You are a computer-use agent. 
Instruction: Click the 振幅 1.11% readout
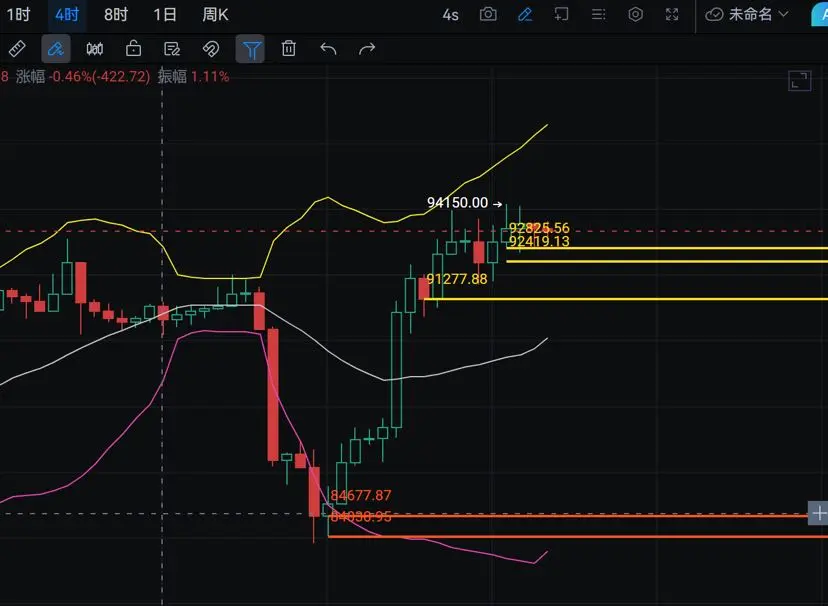pos(193,77)
